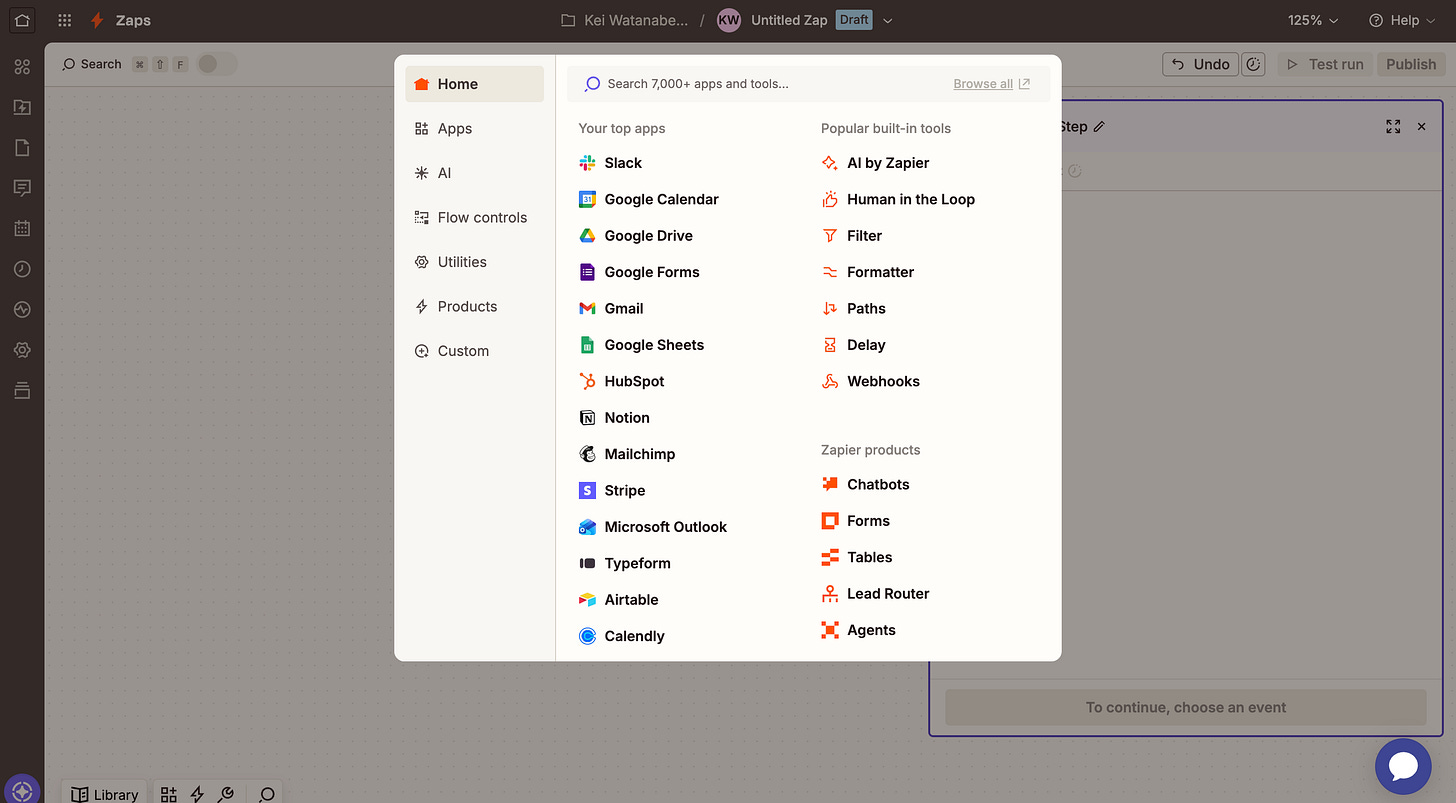
Task: Open the Apps category
Action: pos(474,129)
